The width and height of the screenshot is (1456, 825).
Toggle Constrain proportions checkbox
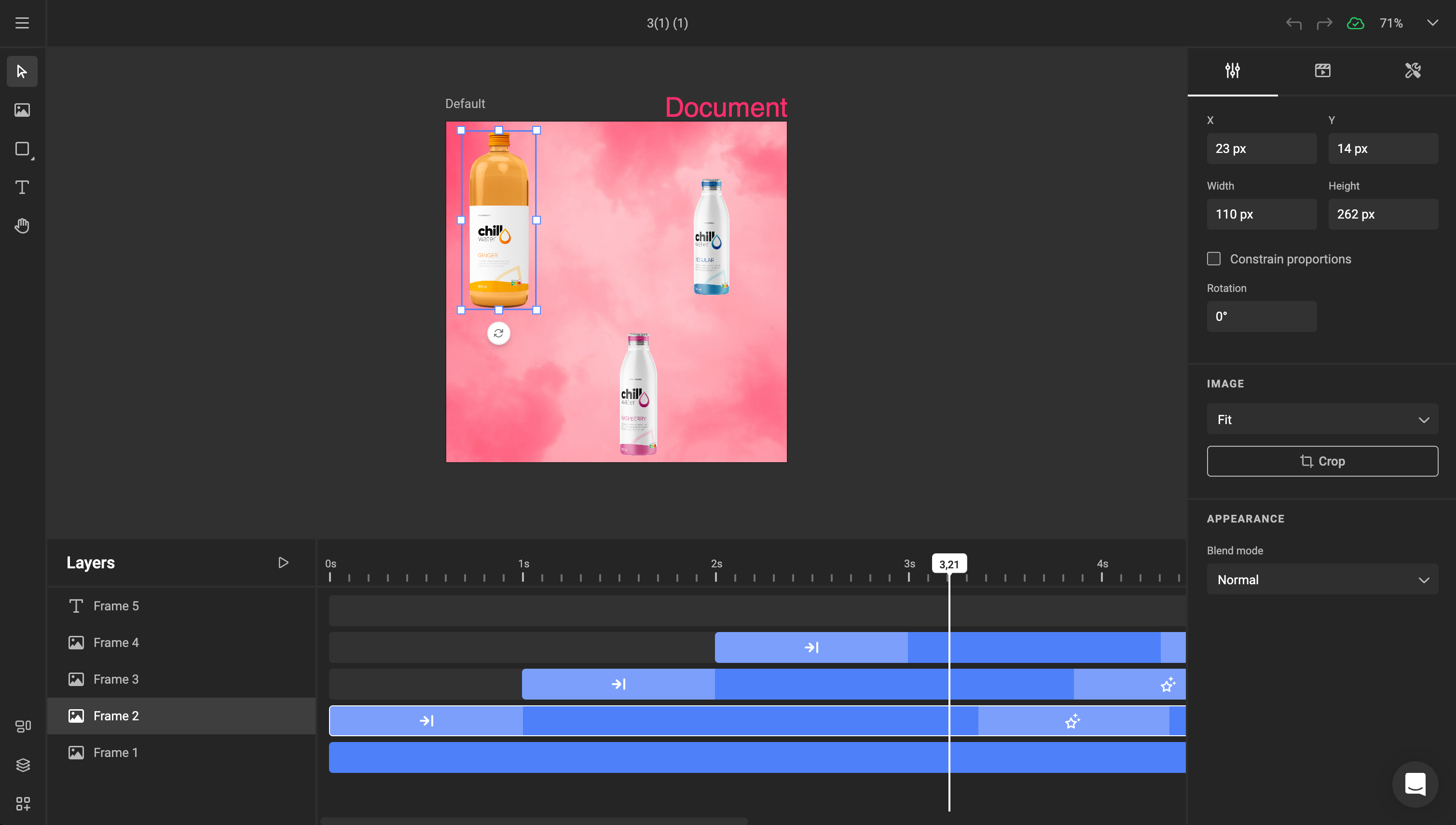pos(1214,258)
